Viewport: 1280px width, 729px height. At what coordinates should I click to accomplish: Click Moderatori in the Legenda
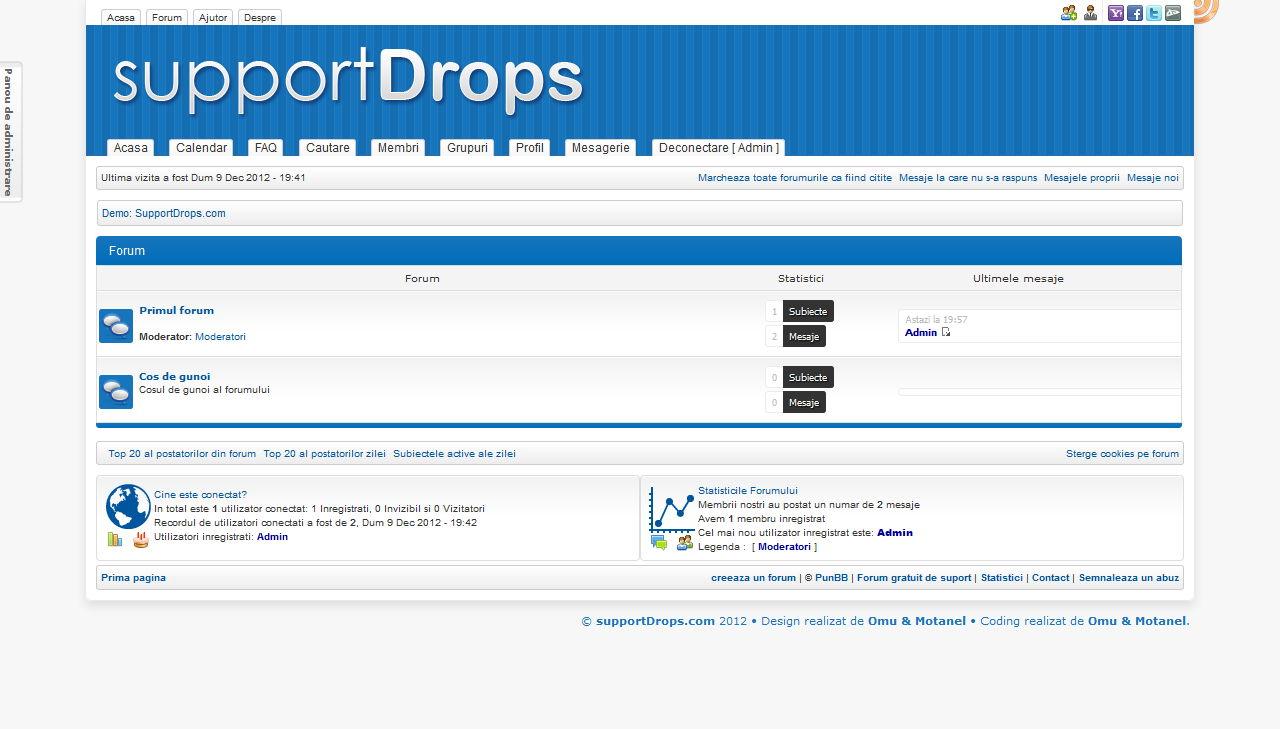pos(785,547)
